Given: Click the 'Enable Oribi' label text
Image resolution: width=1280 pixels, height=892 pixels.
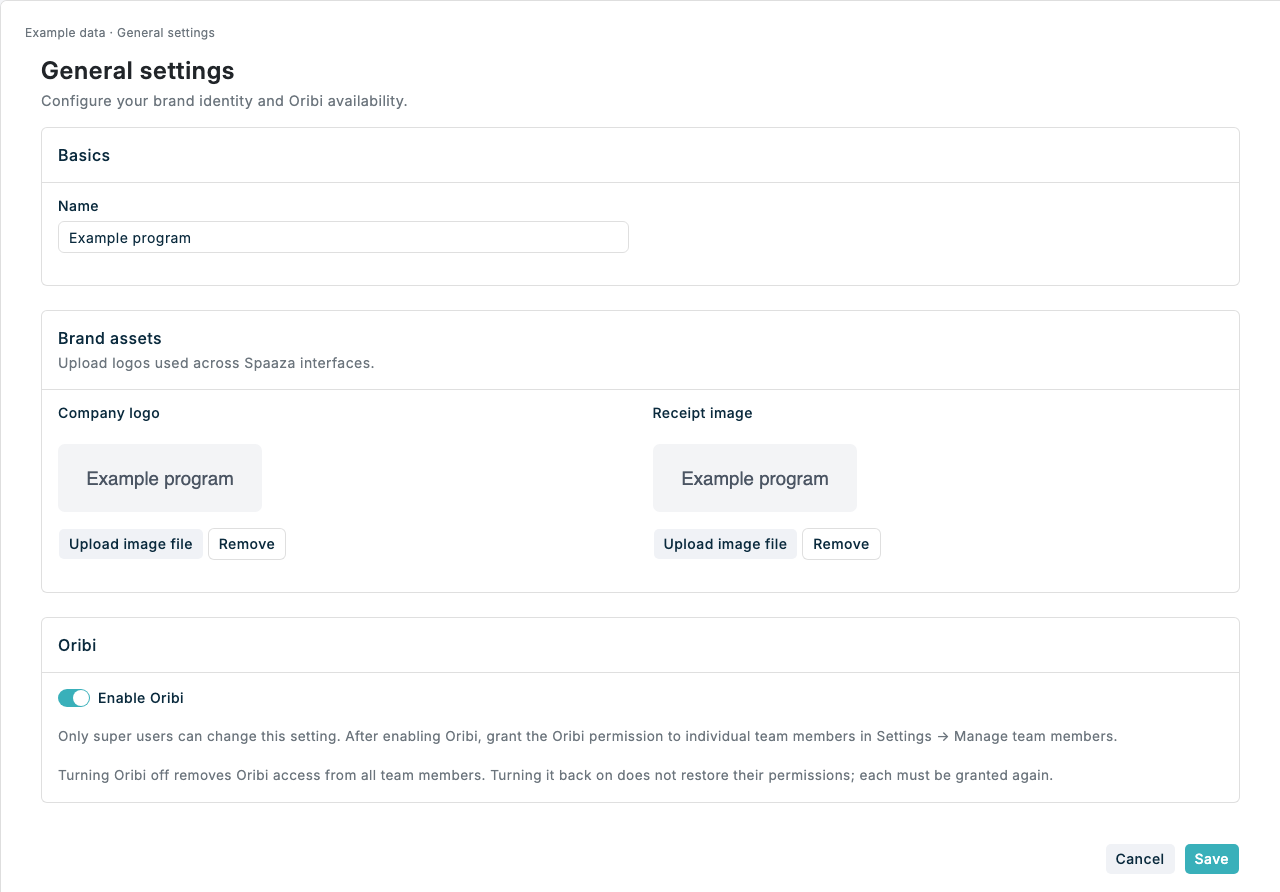Looking at the screenshot, I should (x=141, y=698).
